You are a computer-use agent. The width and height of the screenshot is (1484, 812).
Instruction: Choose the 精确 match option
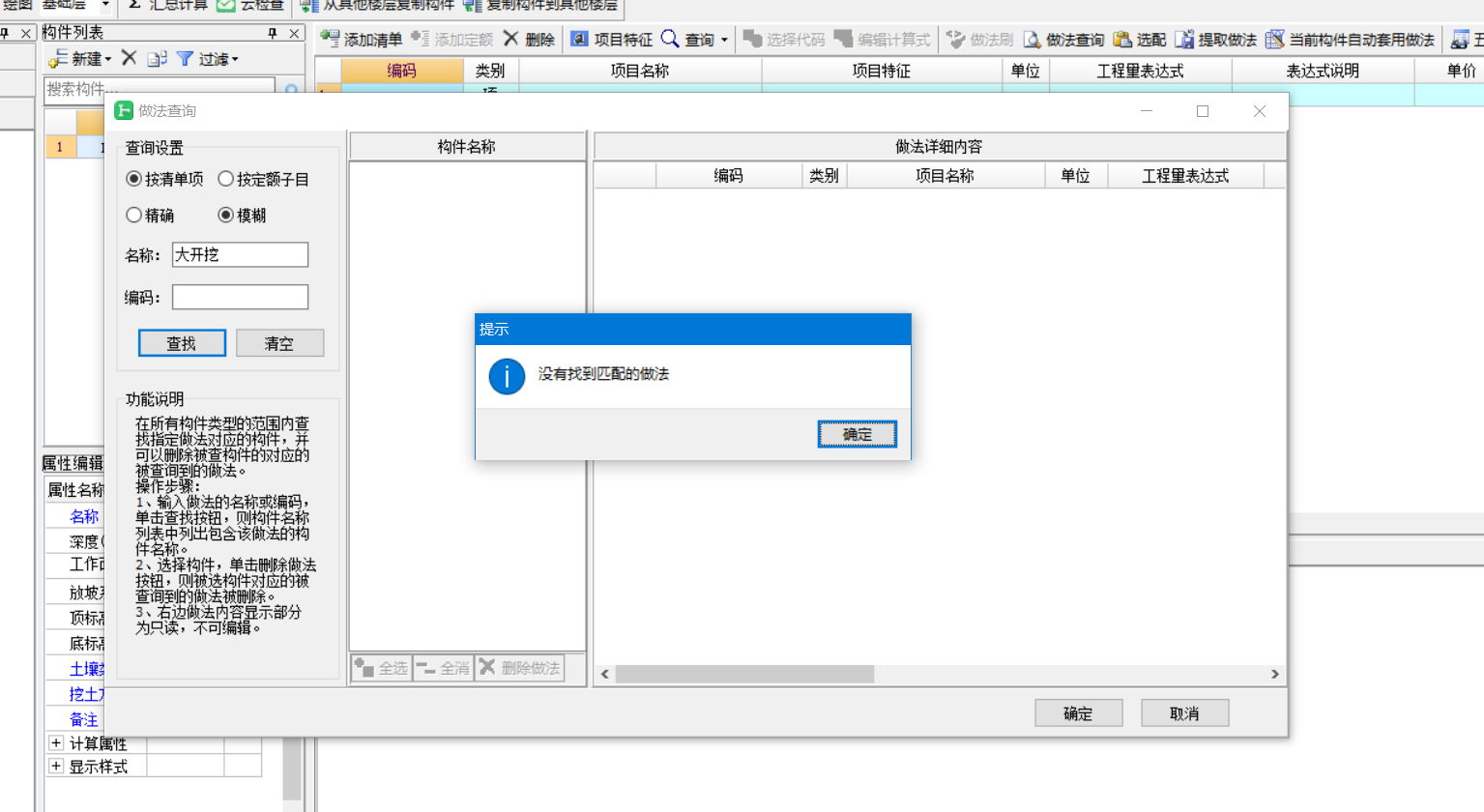pos(134,215)
